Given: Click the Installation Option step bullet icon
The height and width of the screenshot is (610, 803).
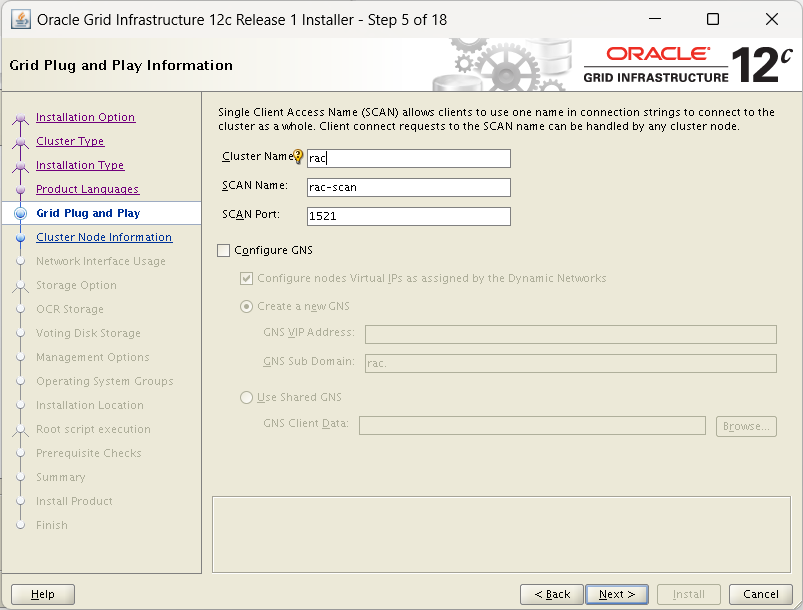Looking at the screenshot, I should pyautogui.click(x=20, y=118).
